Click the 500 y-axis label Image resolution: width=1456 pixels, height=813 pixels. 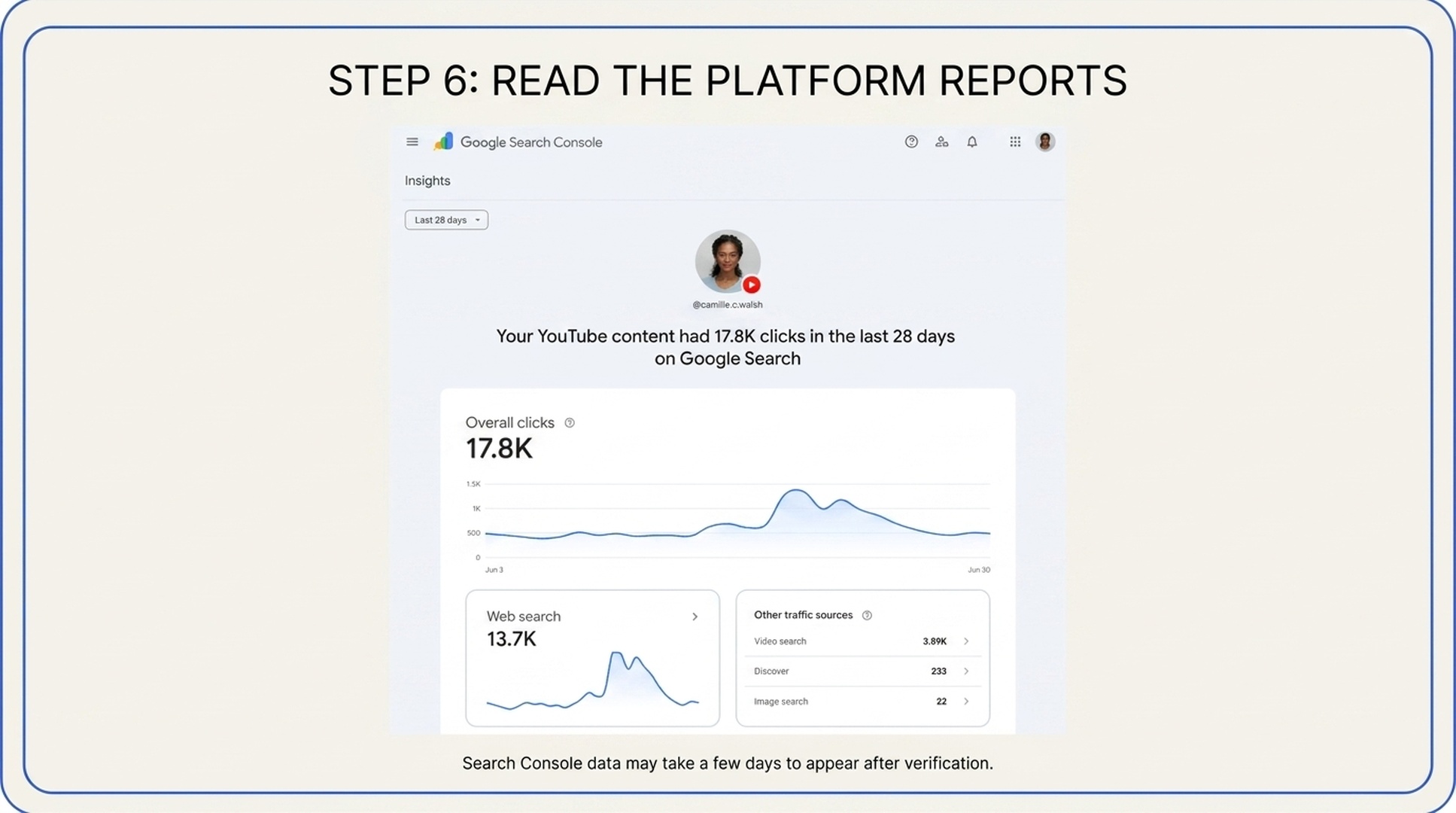pyautogui.click(x=473, y=533)
